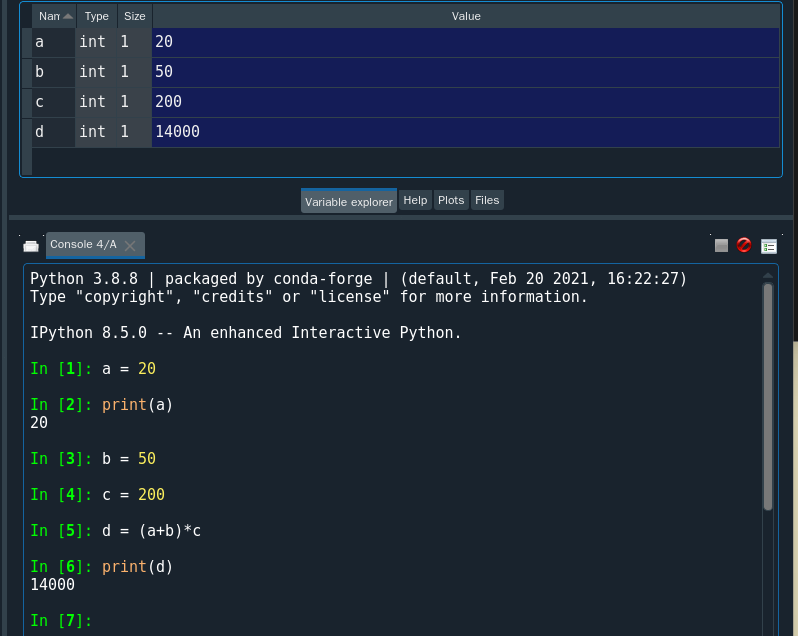Click value cell 200 for variable c
Viewport: 798px width, 636px height.
(466, 102)
